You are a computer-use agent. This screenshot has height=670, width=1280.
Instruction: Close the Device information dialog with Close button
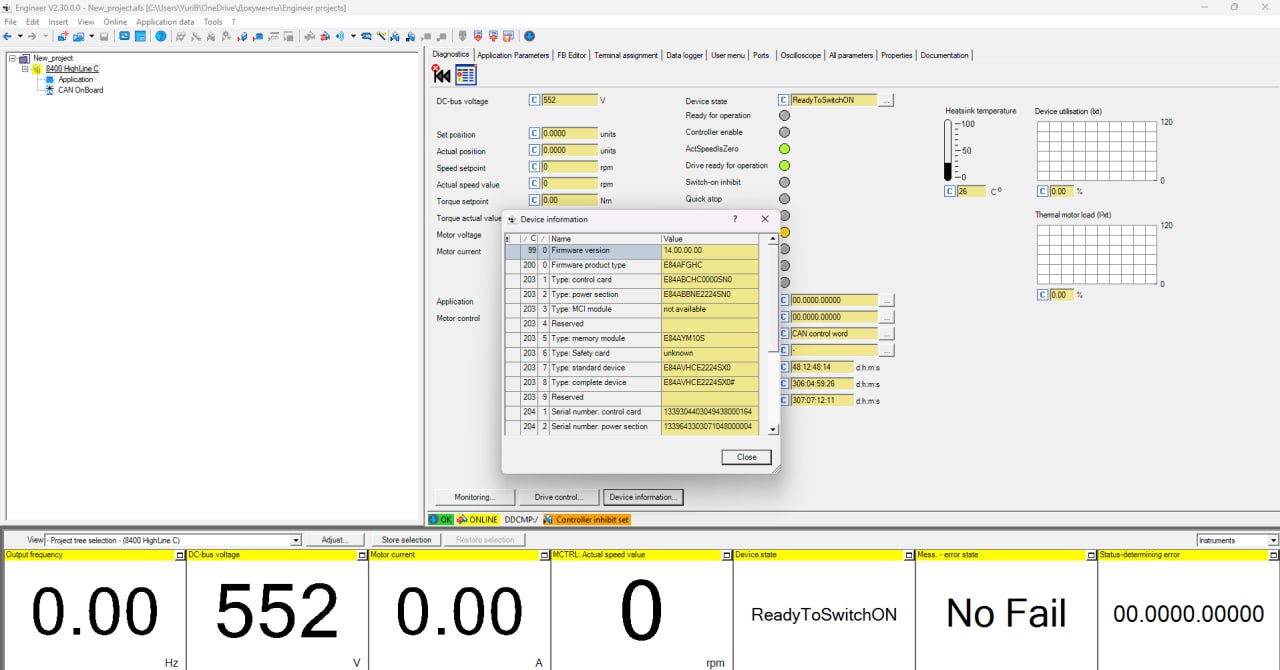click(x=746, y=457)
